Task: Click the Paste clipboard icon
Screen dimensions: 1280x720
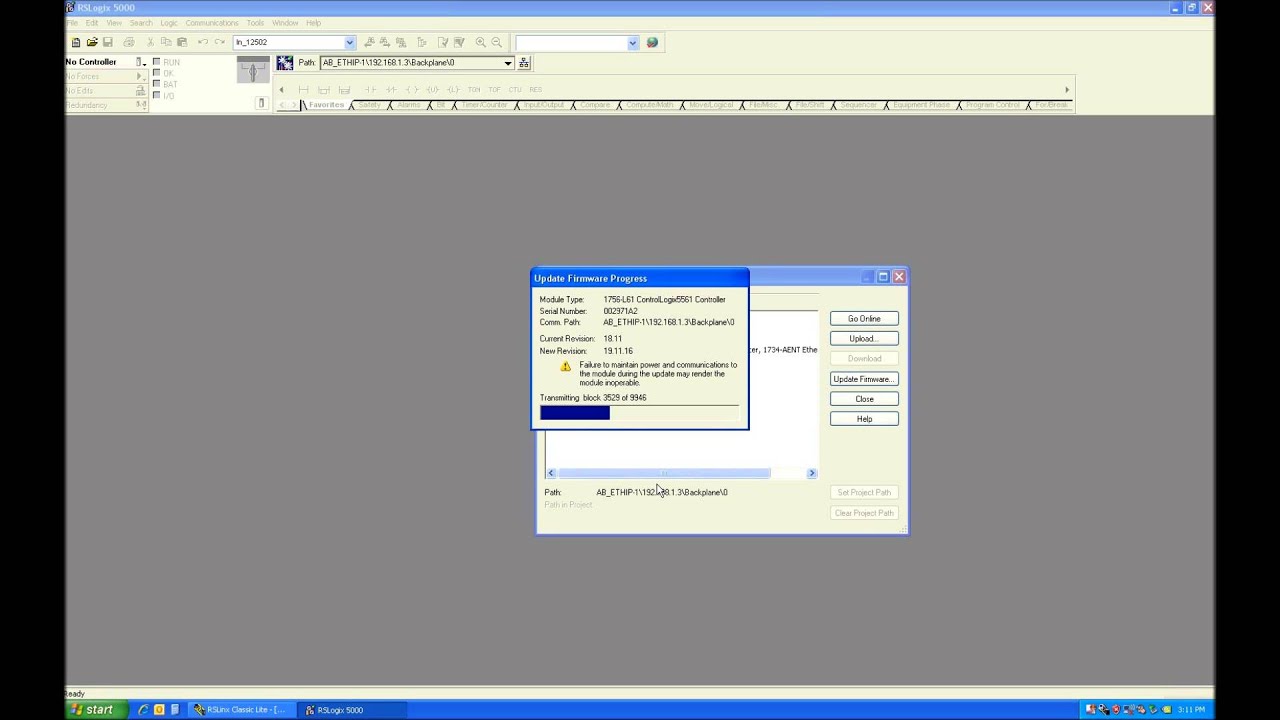Action: point(182,42)
